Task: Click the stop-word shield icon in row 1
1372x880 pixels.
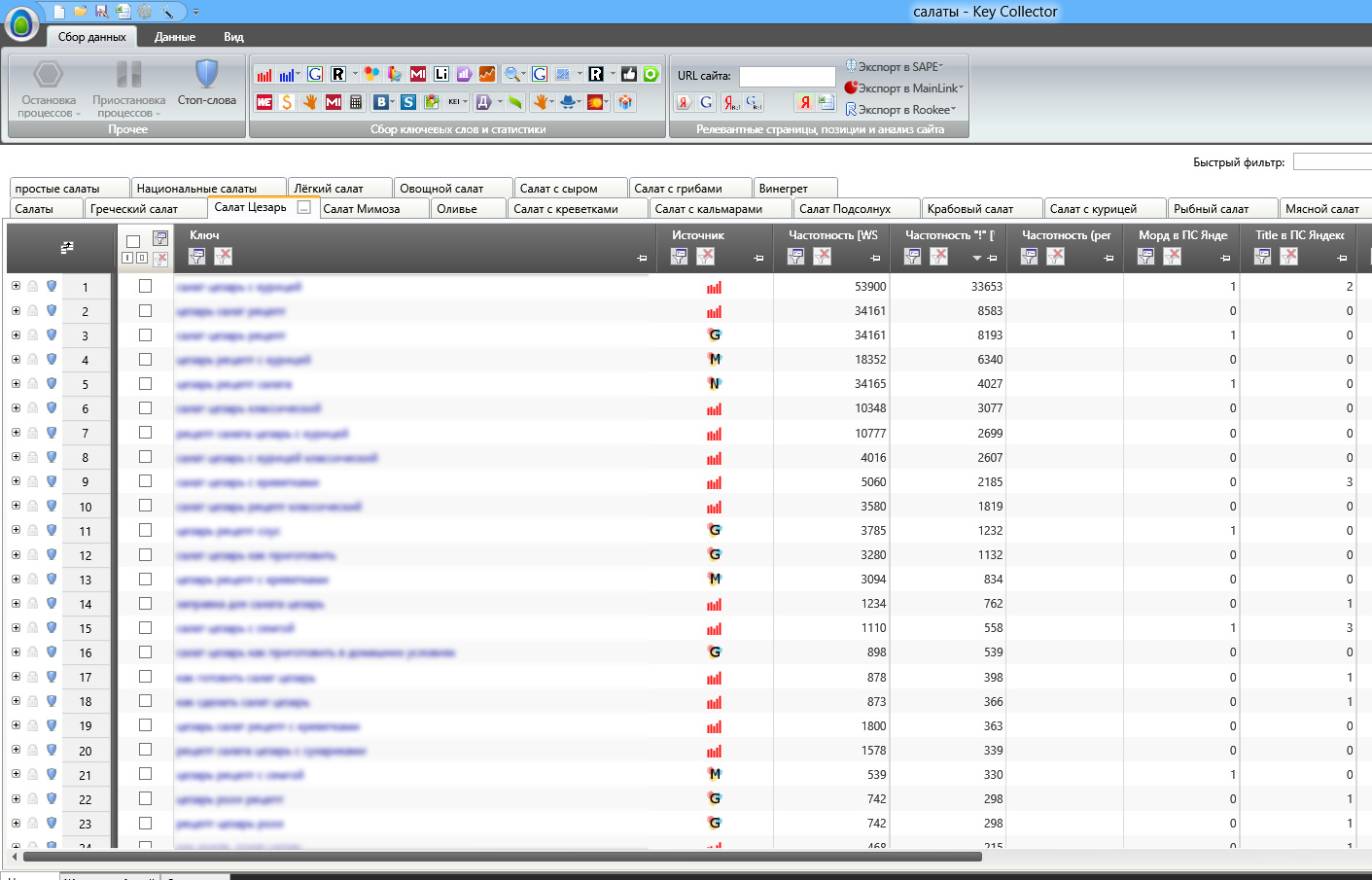Action: pos(52,287)
